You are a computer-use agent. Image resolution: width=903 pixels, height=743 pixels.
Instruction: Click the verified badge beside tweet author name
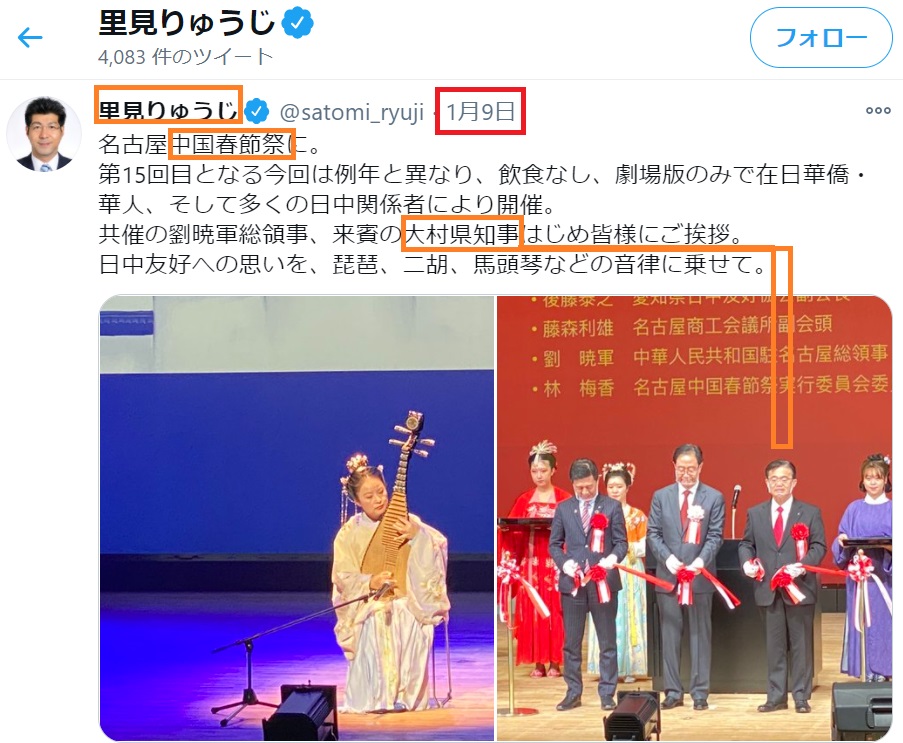[x=256, y=111]
